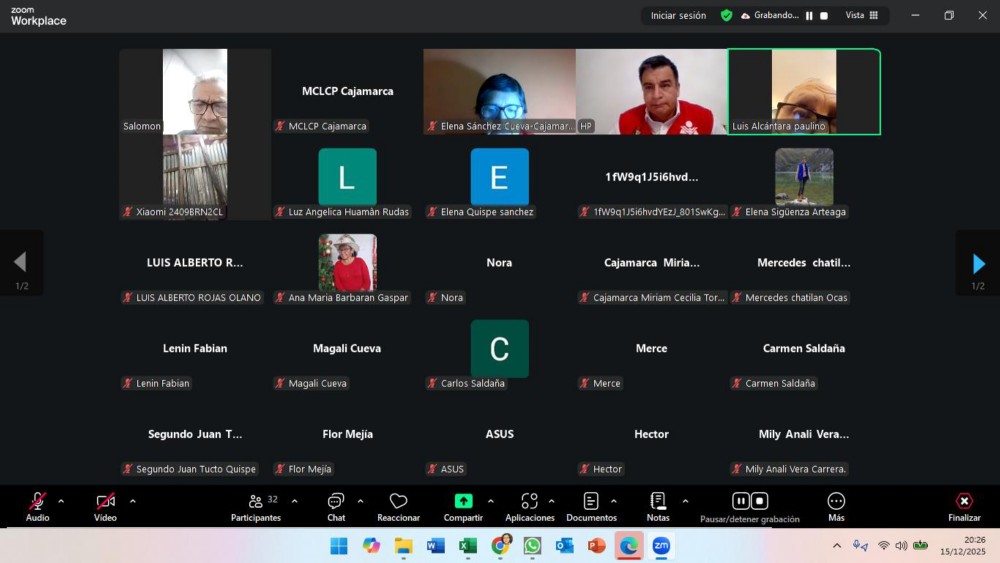
Task: Expand the audio options arrow beside Audio
Action: 61,501
